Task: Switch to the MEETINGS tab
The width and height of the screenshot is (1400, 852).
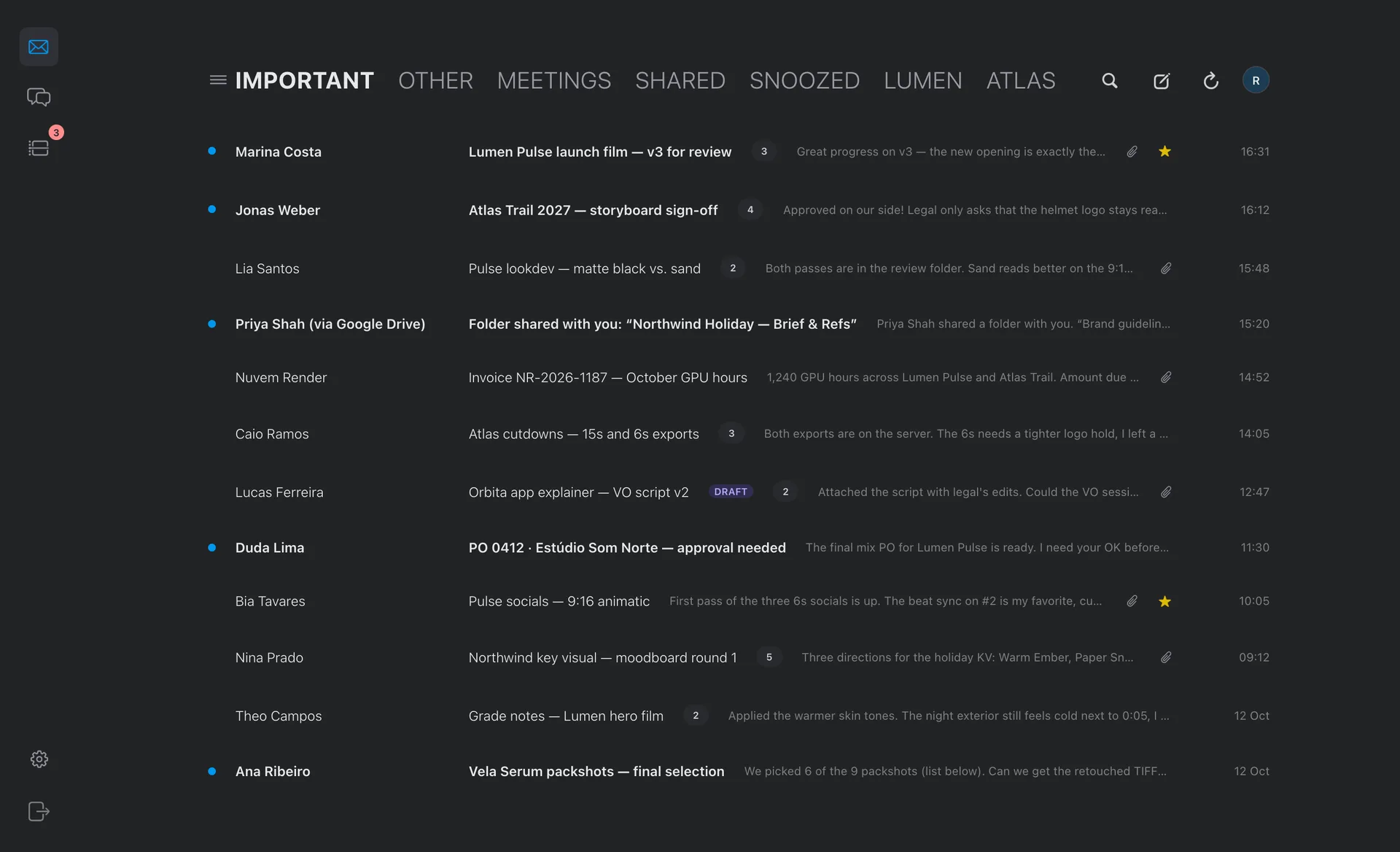Action: click(554, 80)
